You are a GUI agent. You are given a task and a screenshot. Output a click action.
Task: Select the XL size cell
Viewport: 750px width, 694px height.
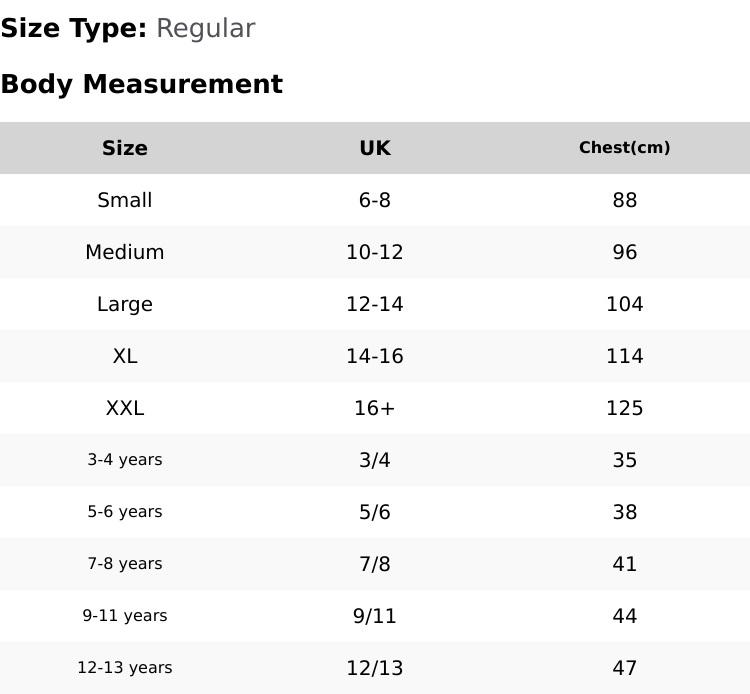pyautogui.click(x=125, y=356)
